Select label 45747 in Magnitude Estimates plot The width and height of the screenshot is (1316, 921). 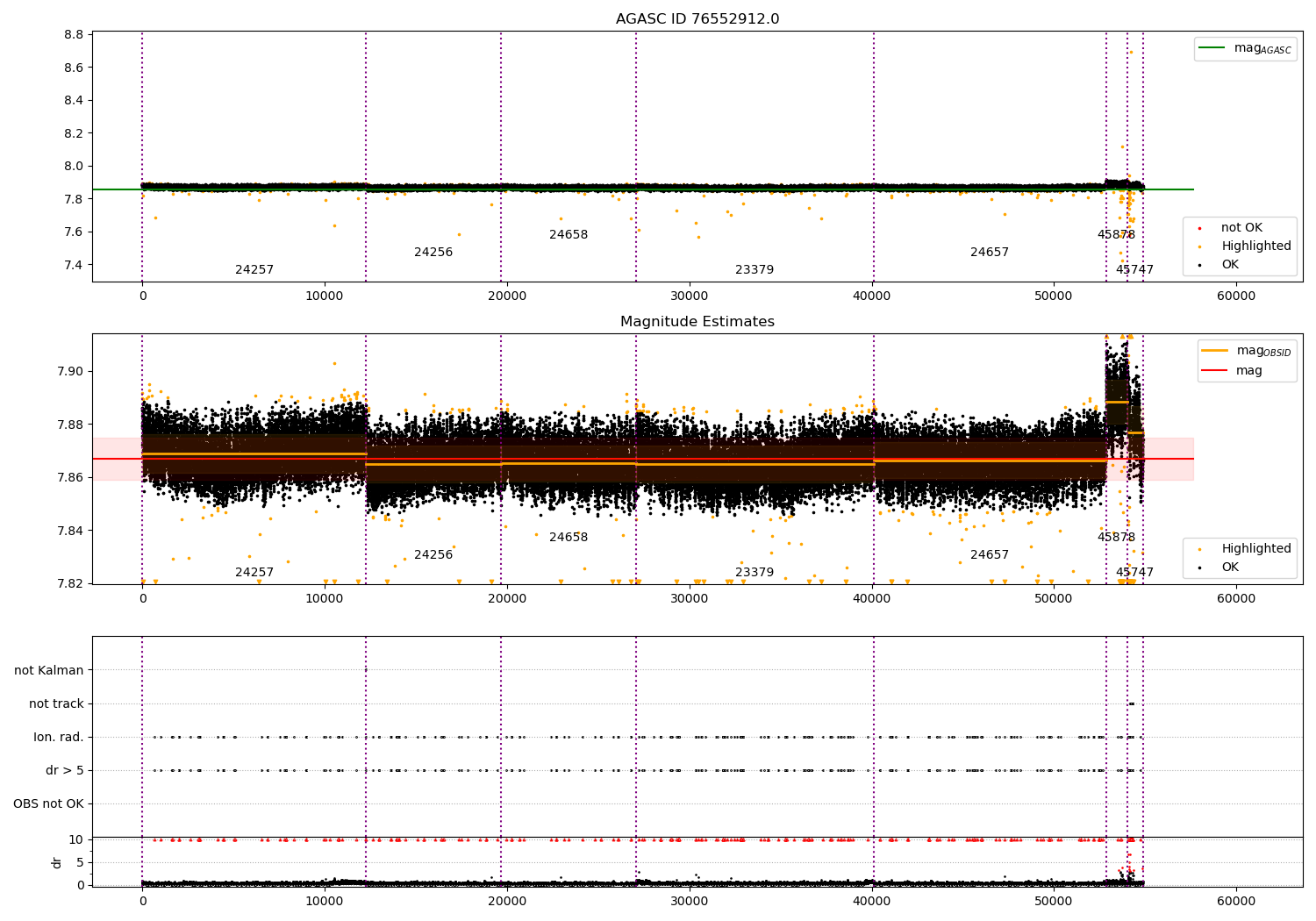[1134, 573]
